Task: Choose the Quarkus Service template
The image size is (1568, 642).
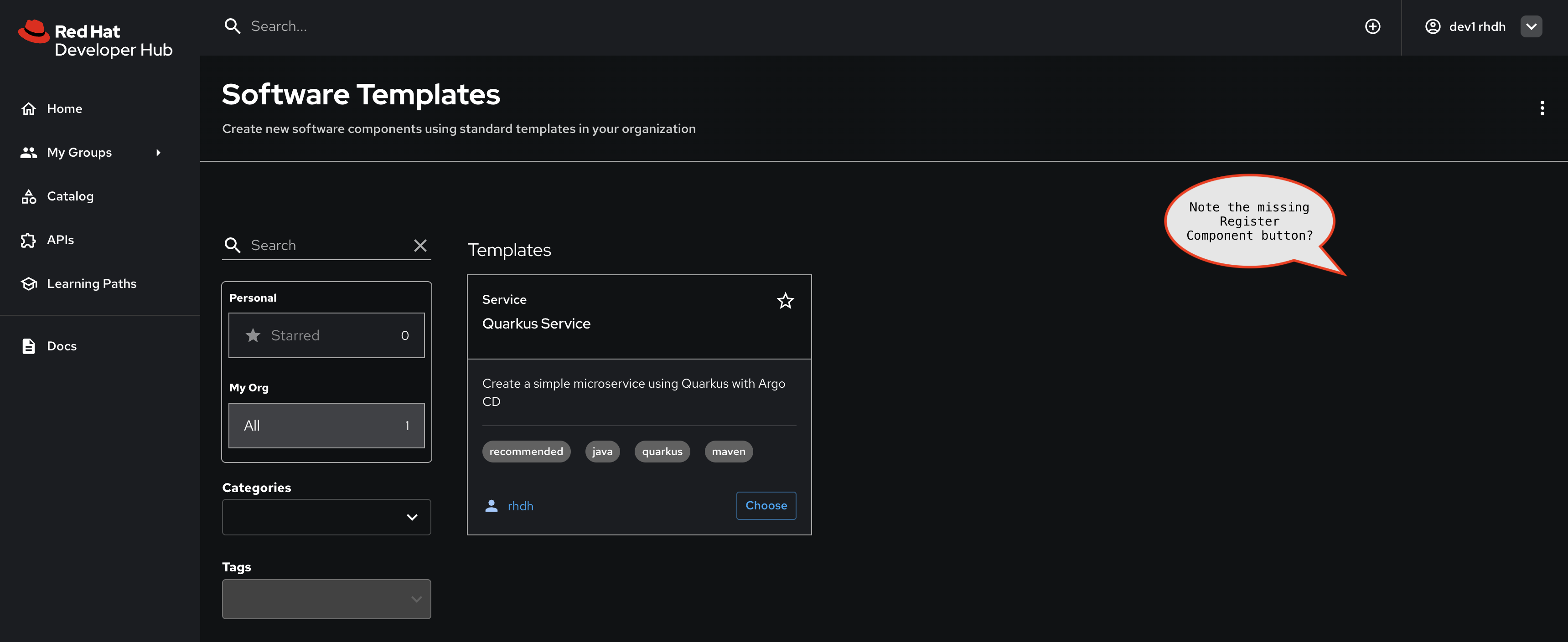Action: 766,506
